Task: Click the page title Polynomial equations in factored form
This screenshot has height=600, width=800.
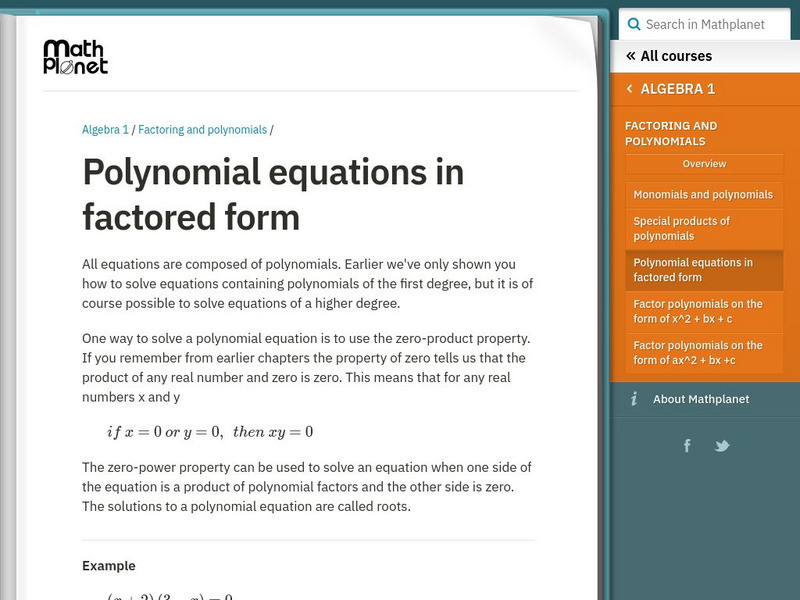Action: click(273, 194)
